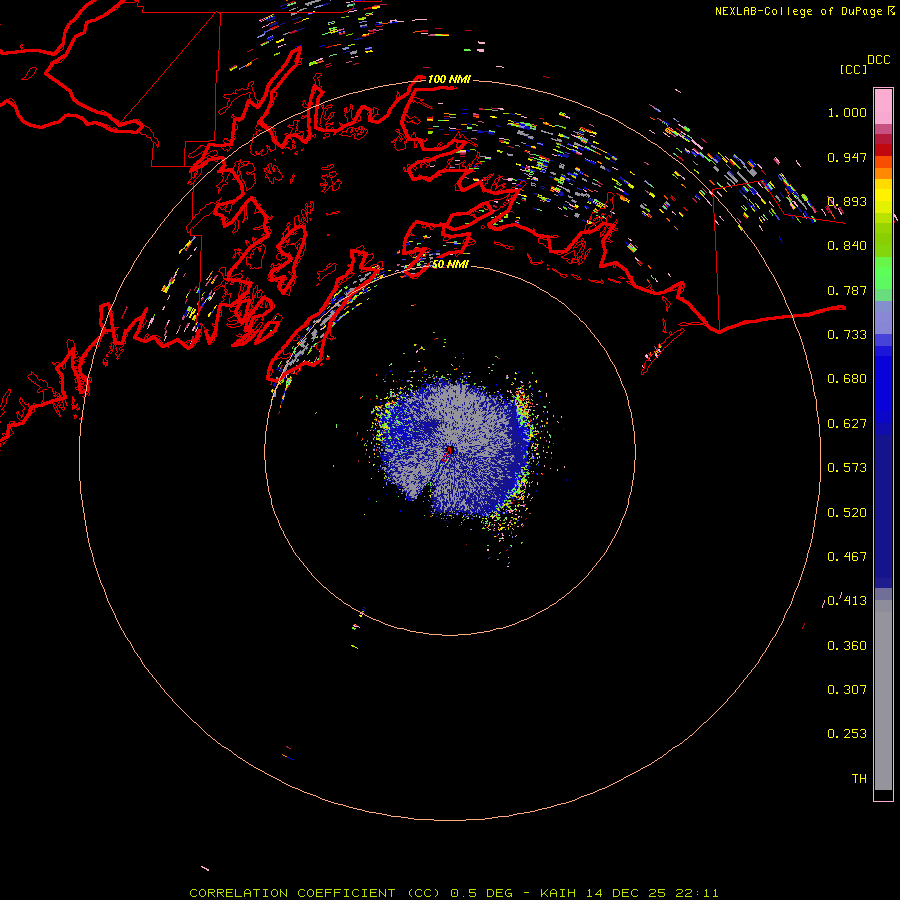Click the DCC label above the color bar

pos(878,60)
